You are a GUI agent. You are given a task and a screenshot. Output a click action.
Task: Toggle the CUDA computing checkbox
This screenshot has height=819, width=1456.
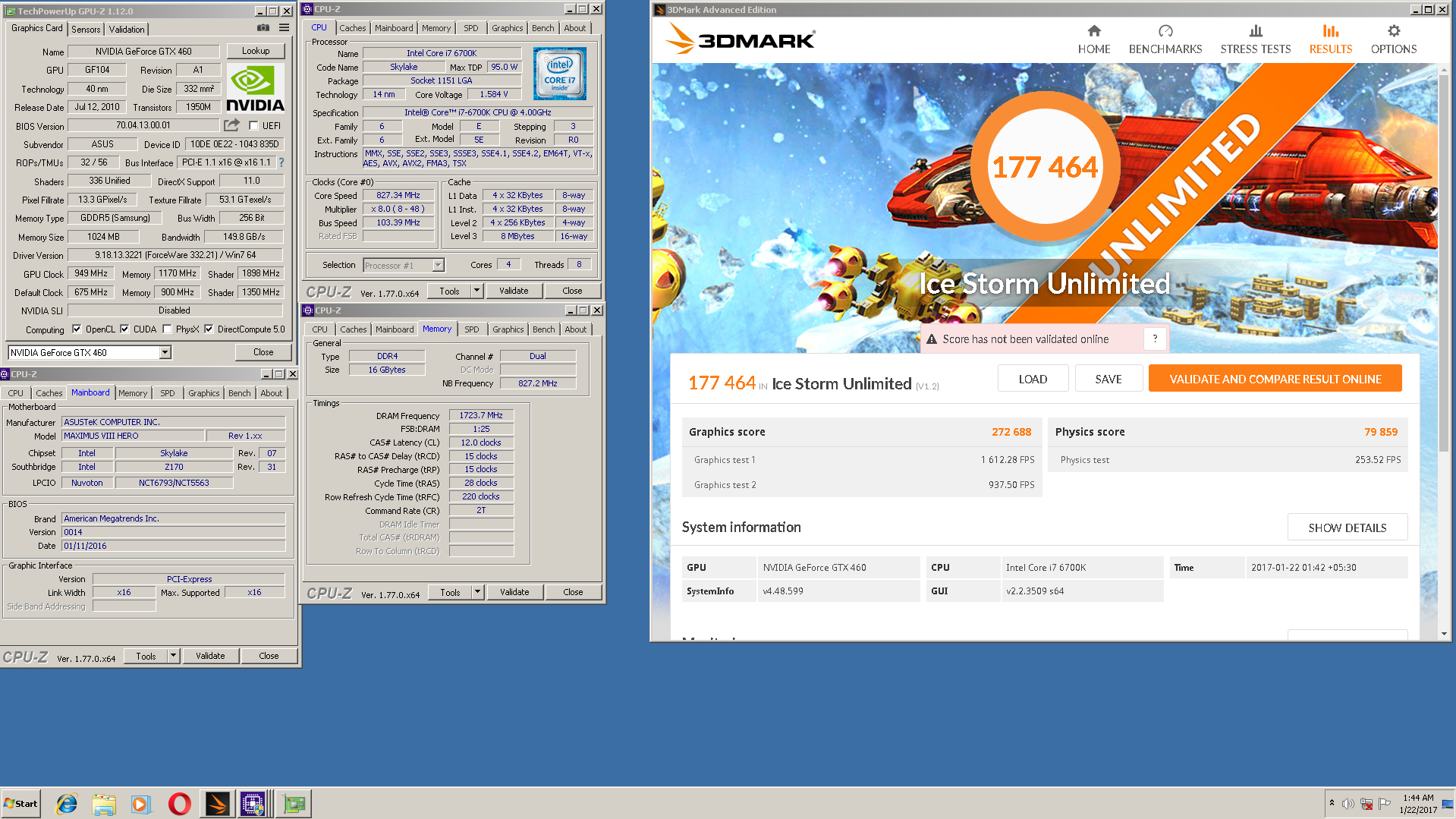124,329
